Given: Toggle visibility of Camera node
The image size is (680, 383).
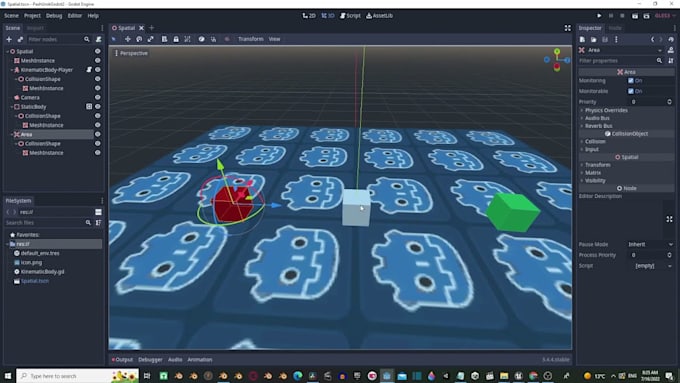Looking at the screenshot, I should tap(98, 97).
